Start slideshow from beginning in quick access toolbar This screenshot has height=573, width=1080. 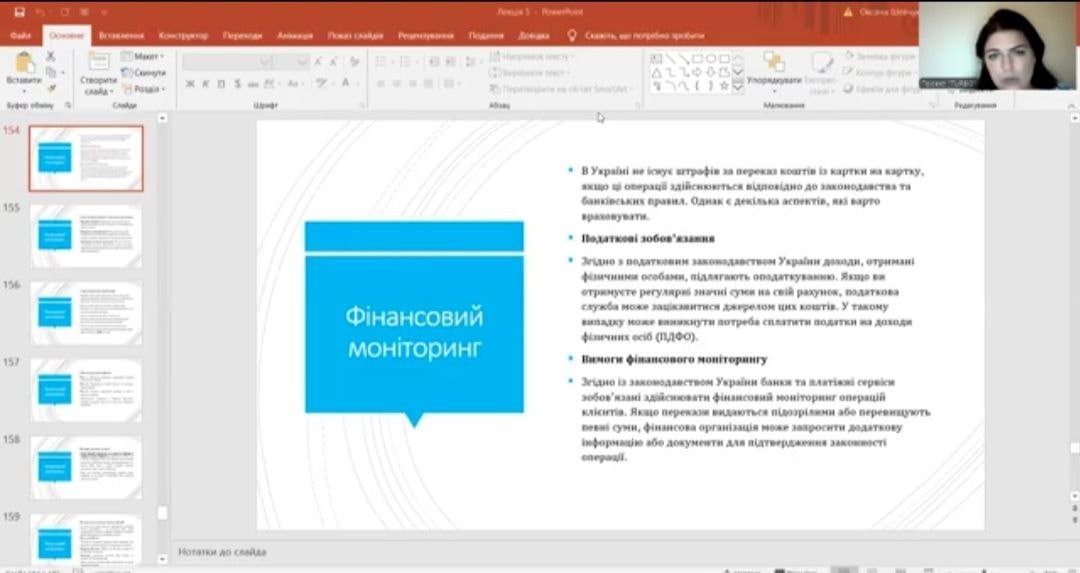pos(84,12)
